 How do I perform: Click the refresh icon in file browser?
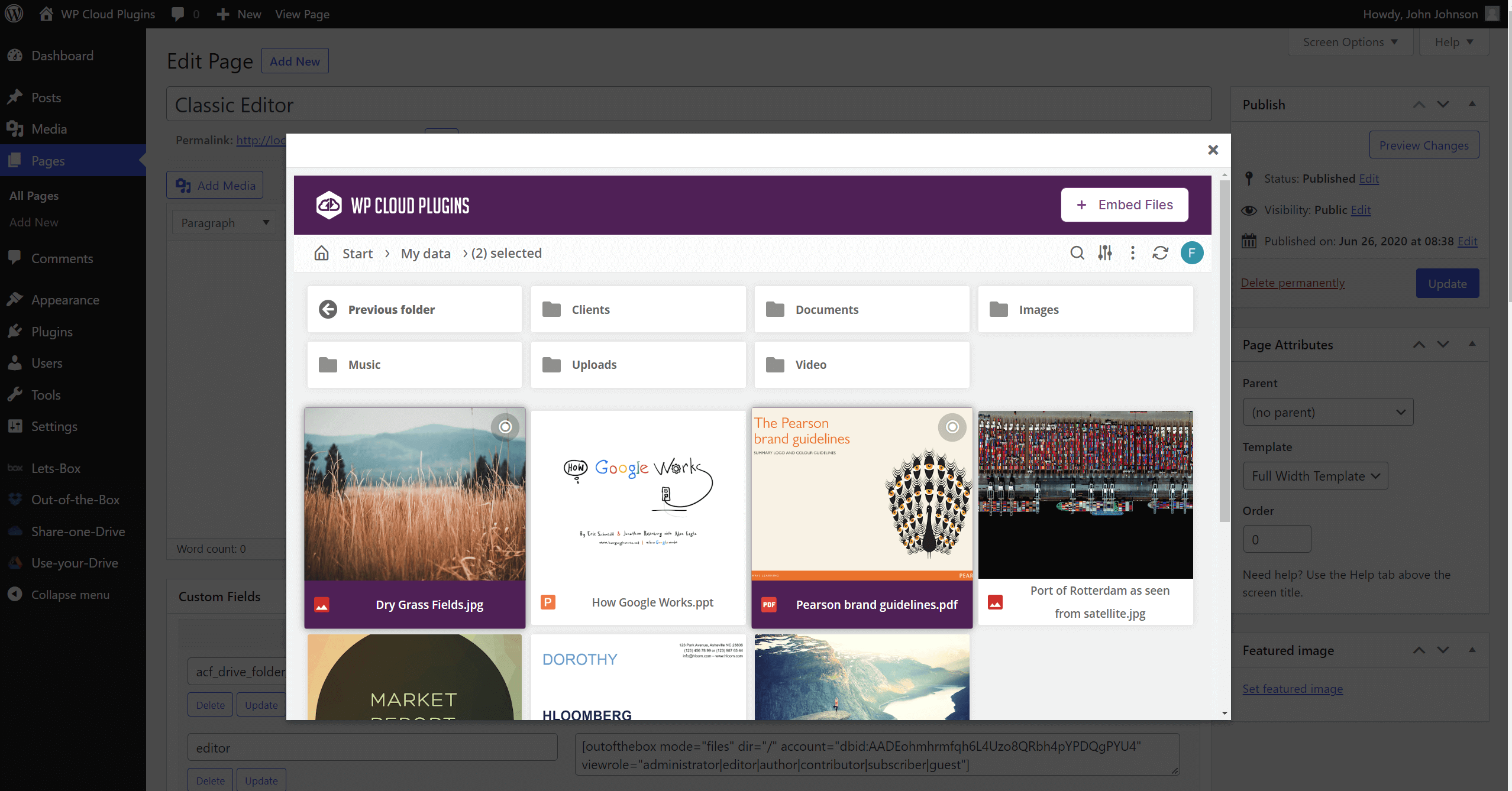tap(1160, 253)
